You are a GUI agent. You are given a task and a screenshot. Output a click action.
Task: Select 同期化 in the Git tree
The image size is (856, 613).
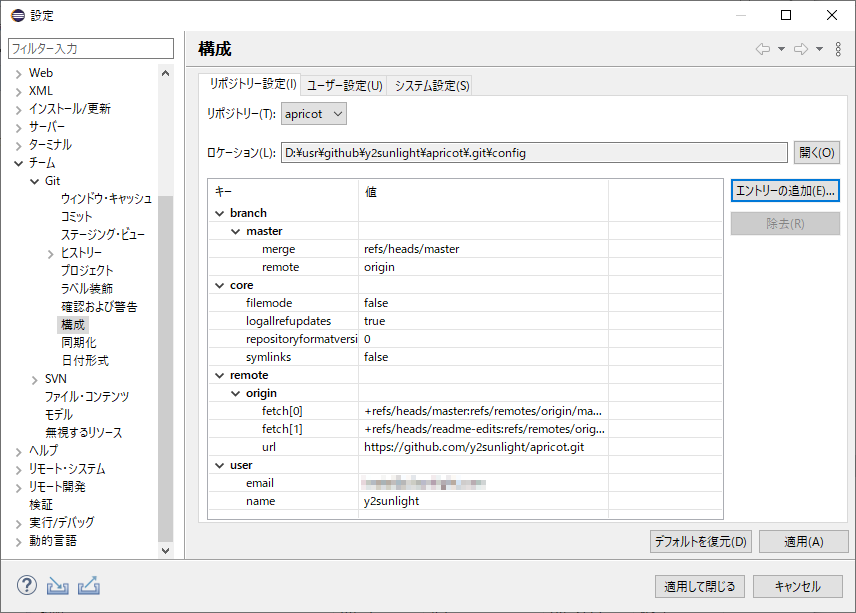[78, 343]
